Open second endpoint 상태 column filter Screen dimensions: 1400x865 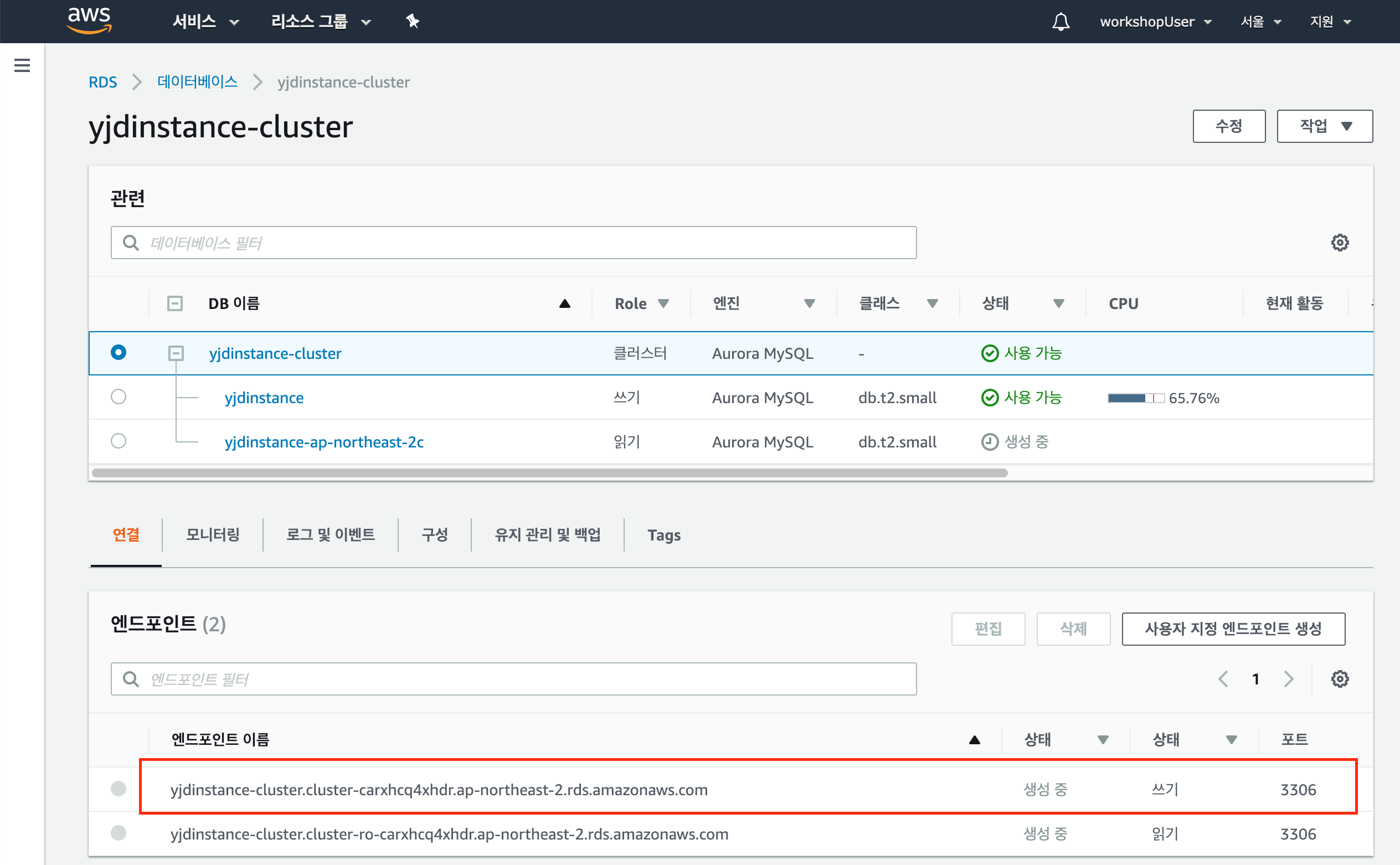pyautogui.click(x=1232, y=740)
